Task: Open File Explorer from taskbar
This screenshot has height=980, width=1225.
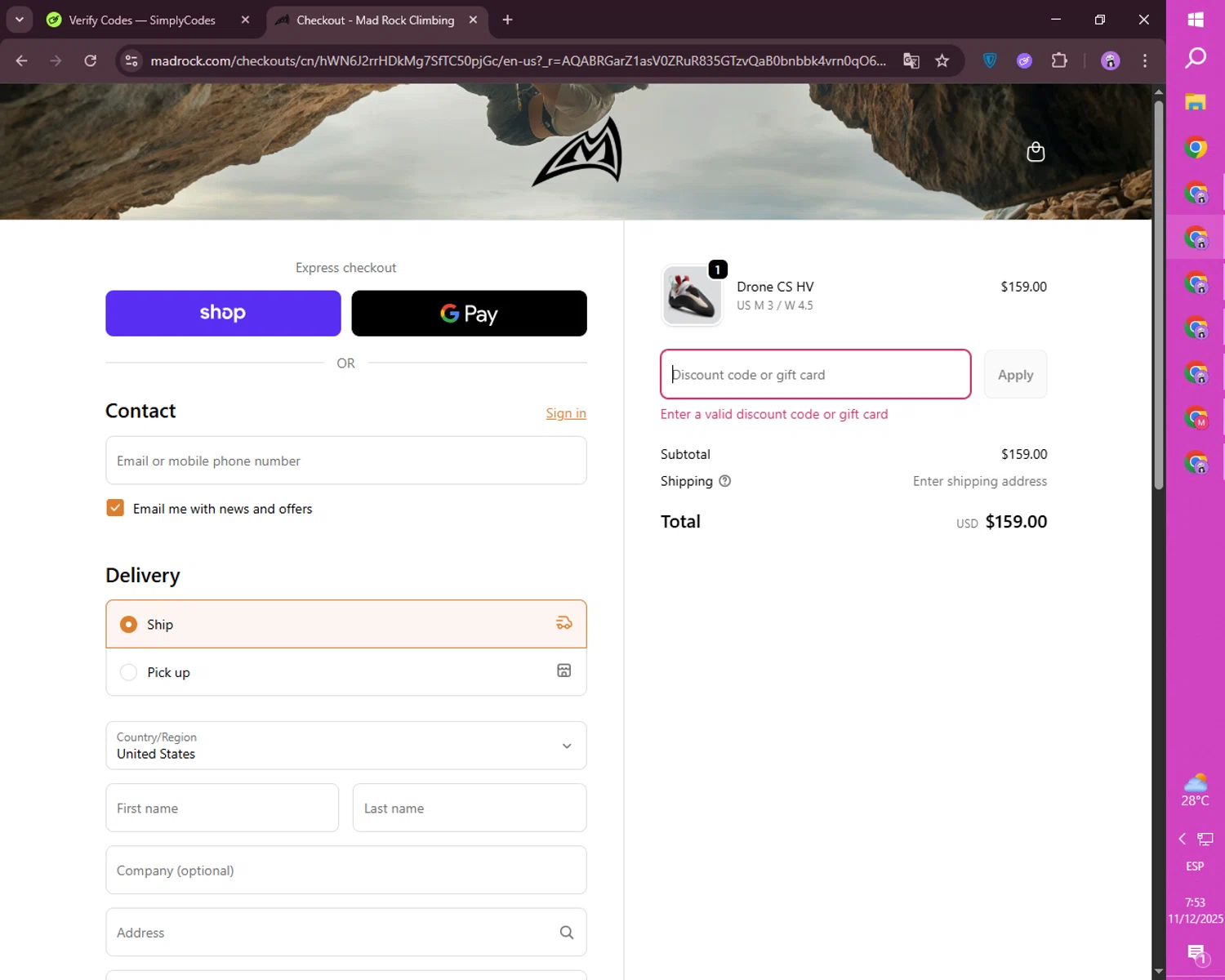Action: (1196, 102)
